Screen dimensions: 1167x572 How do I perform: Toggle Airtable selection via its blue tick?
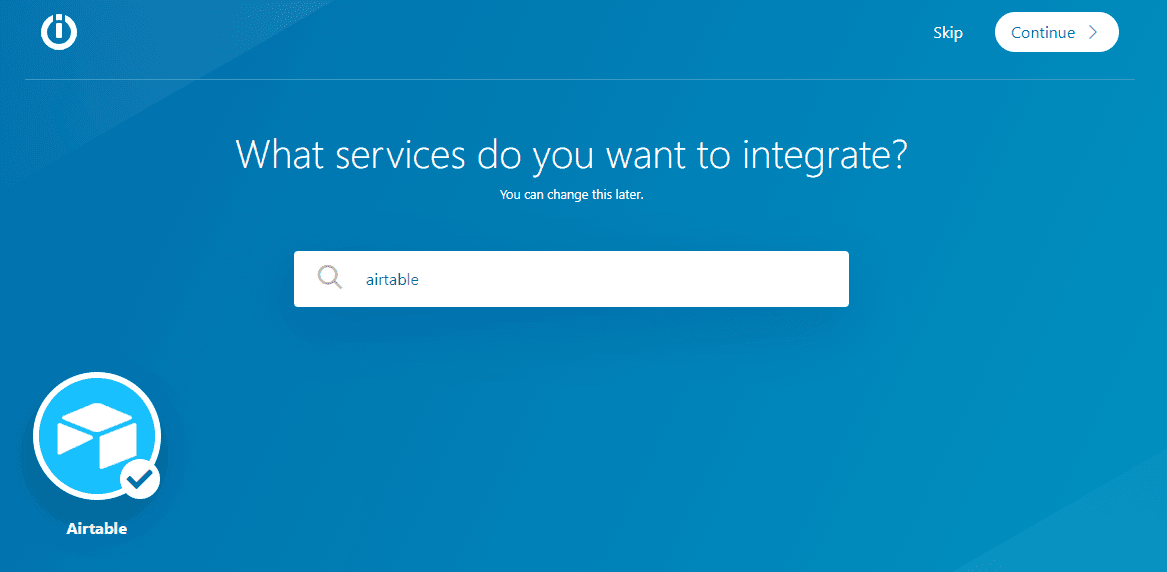point(141,479)
